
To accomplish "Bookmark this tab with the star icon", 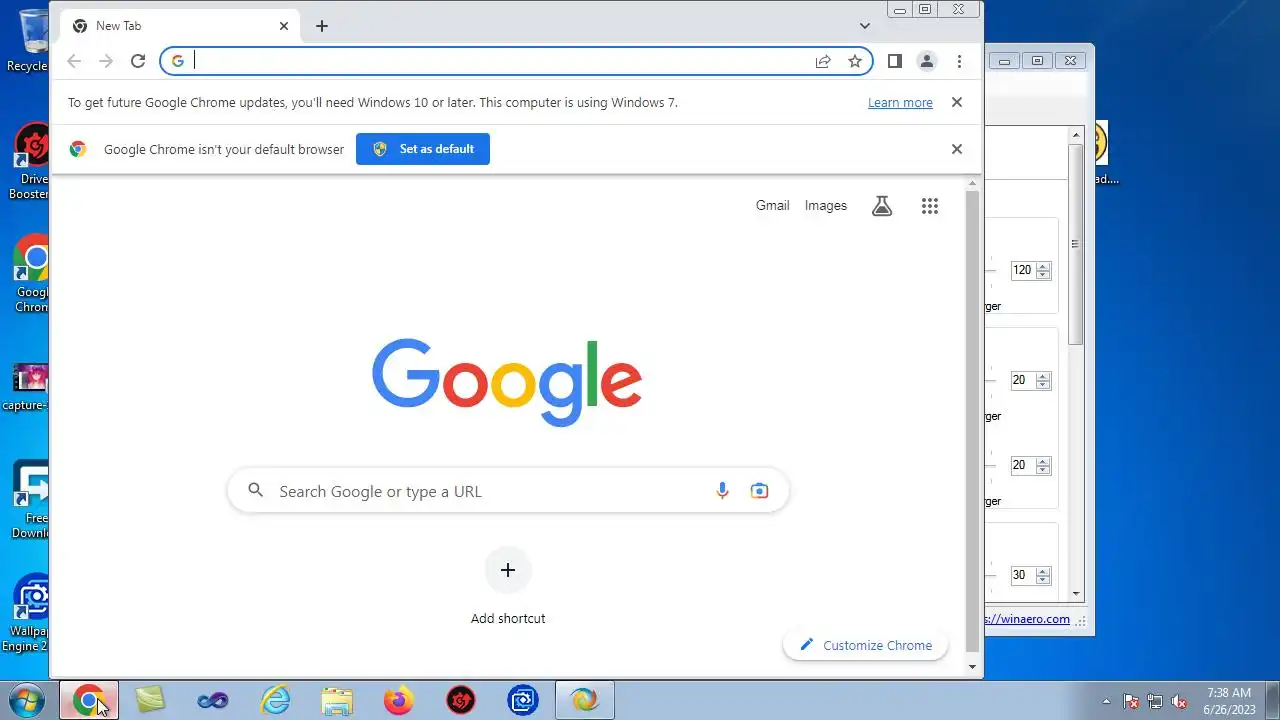I will [855, 61].
